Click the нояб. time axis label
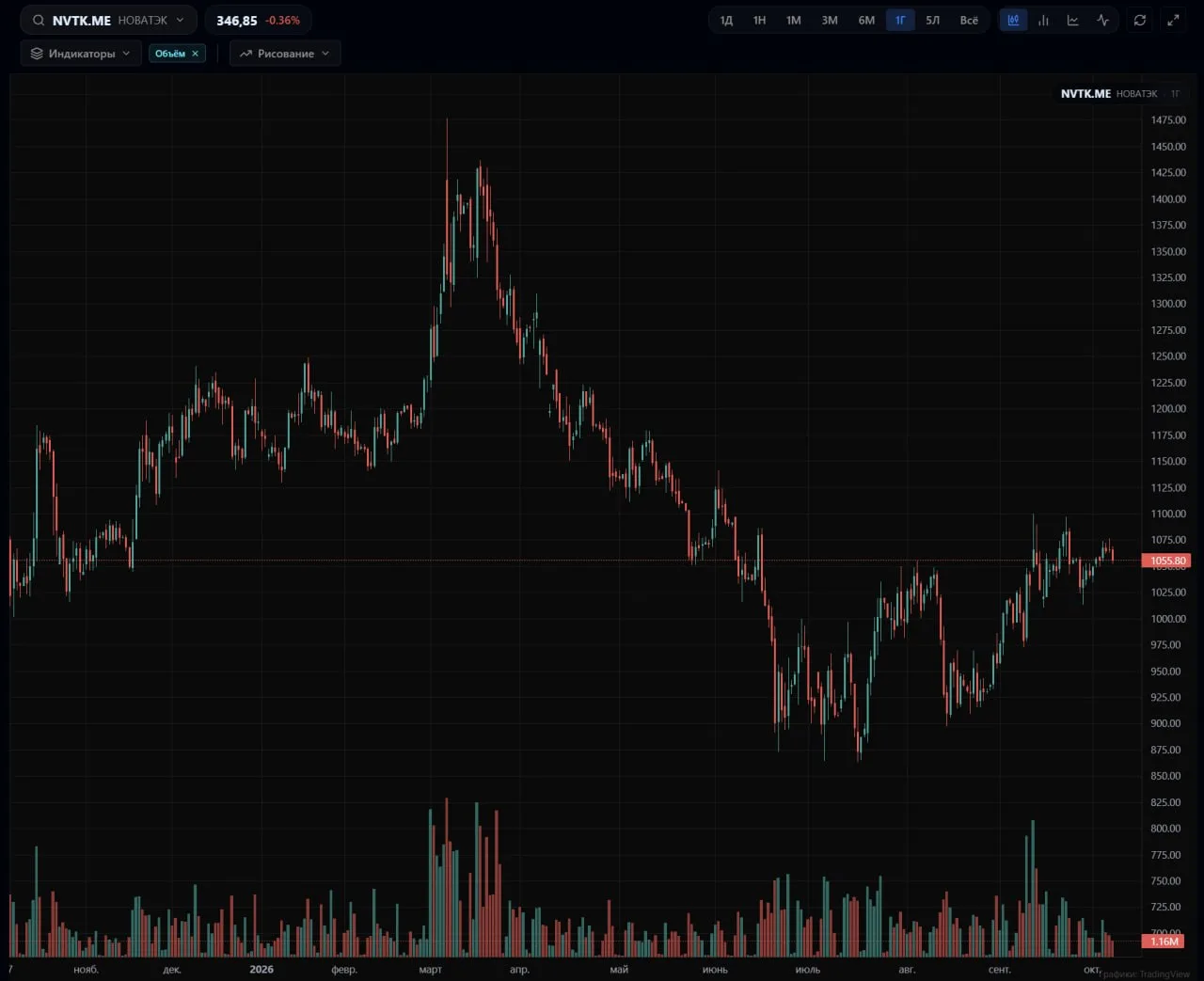Screen dimensions: 1204x981 pos(86,970)
